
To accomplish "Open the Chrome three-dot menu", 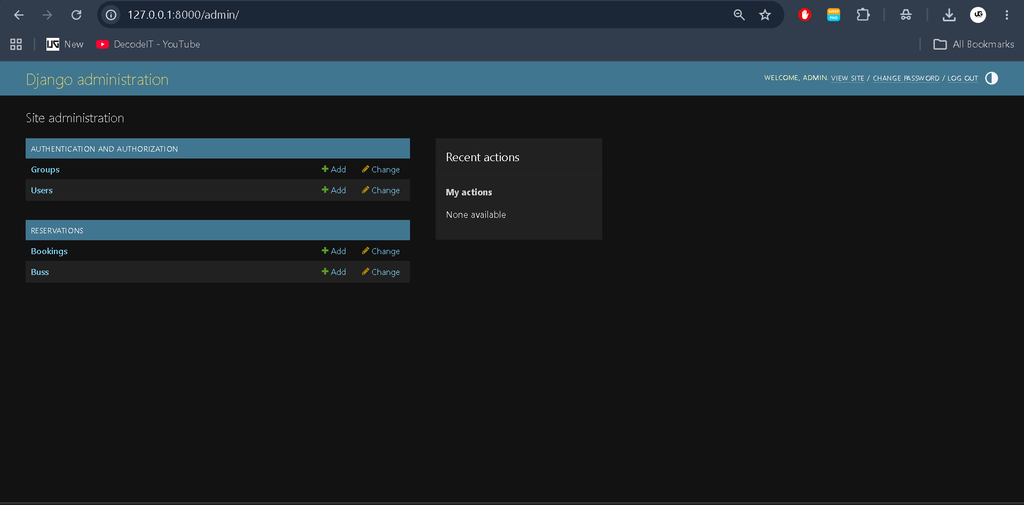I will coord(1006,14).
